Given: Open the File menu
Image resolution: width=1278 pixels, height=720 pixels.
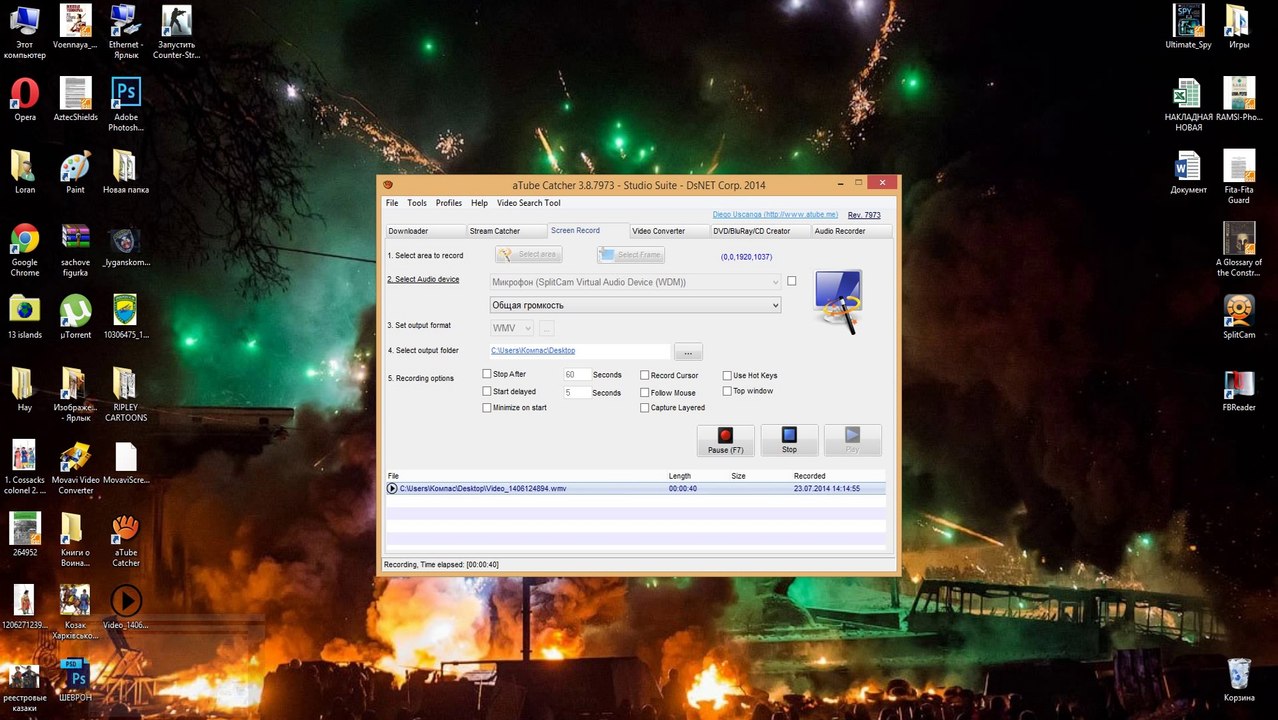Looking at the screenshot, I should pos(392,203).
